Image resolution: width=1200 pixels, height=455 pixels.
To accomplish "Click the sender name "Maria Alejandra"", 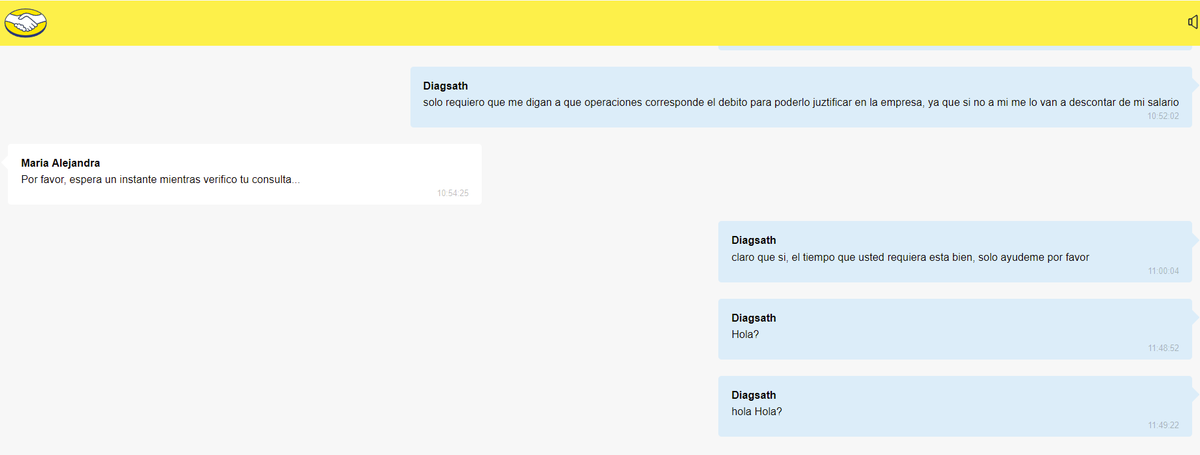I will coord(60,163).
